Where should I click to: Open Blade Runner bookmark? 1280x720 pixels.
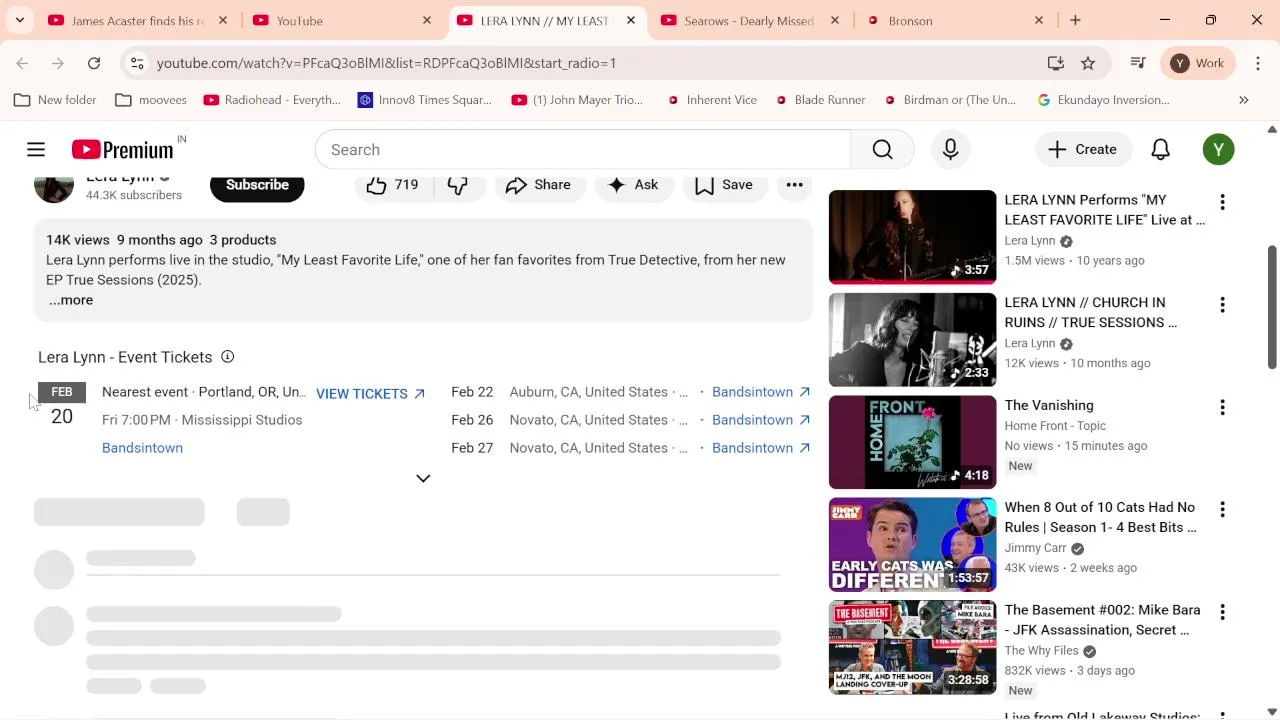[x=818, y=100]
